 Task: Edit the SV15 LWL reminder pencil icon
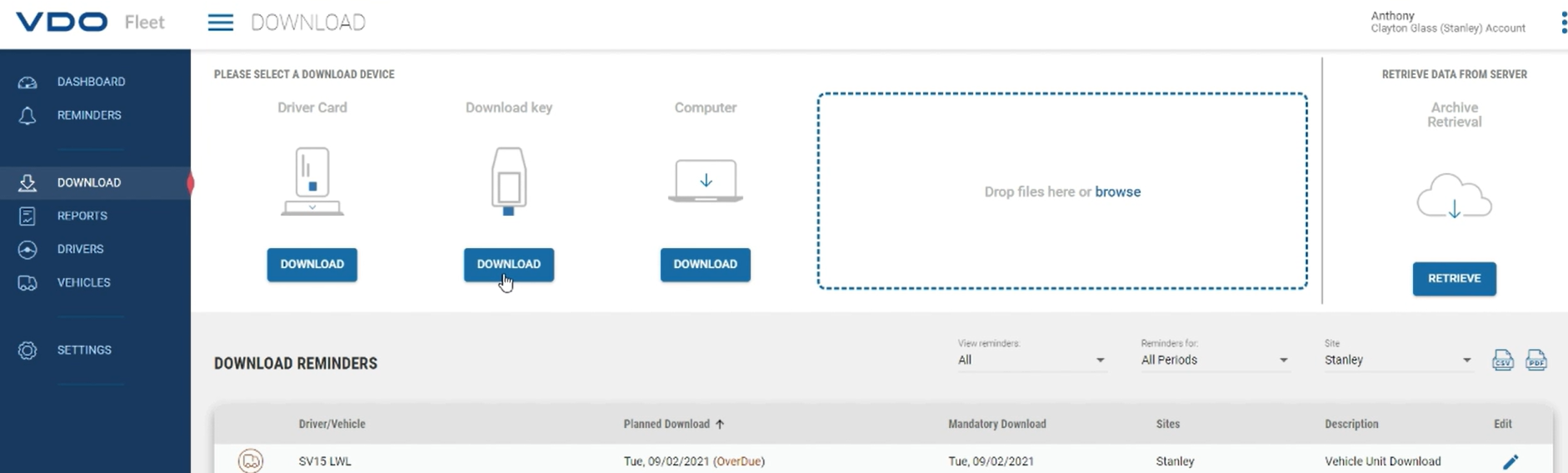point(1511,461)
